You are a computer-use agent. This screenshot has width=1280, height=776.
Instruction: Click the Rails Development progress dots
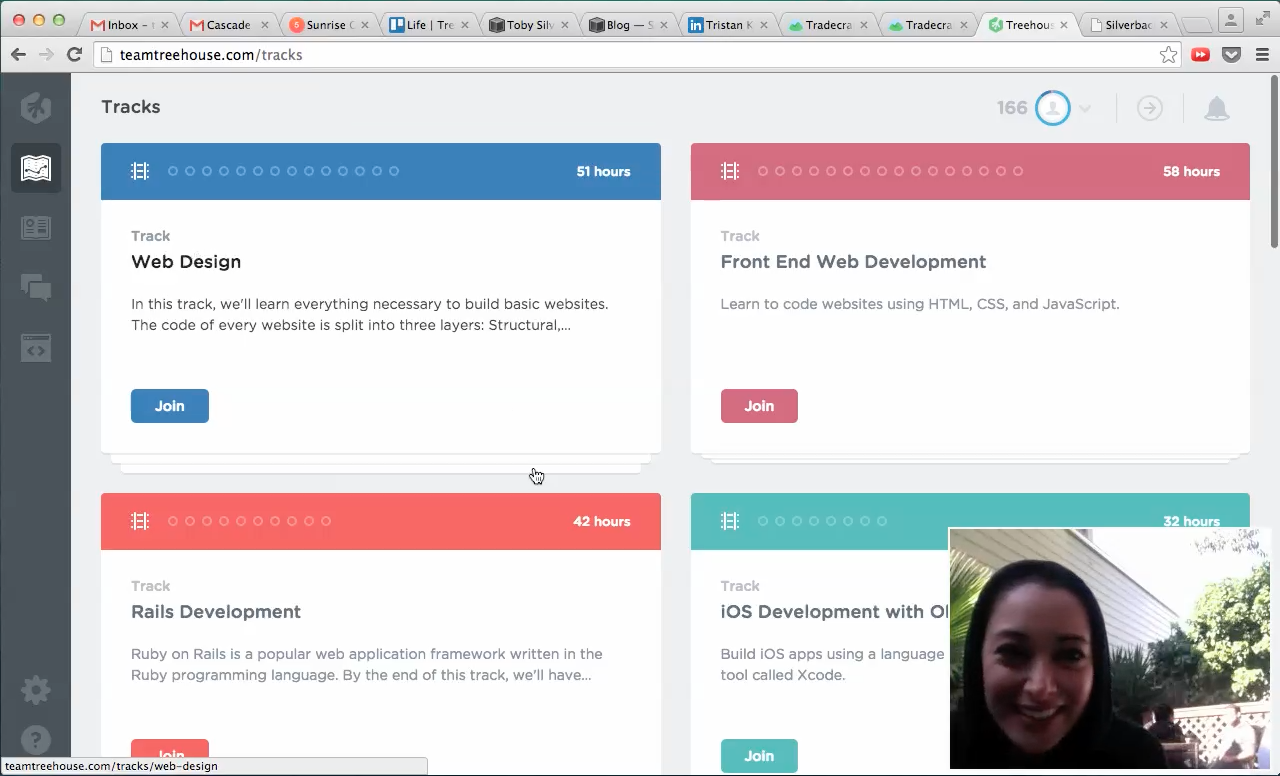coord(249,521)
